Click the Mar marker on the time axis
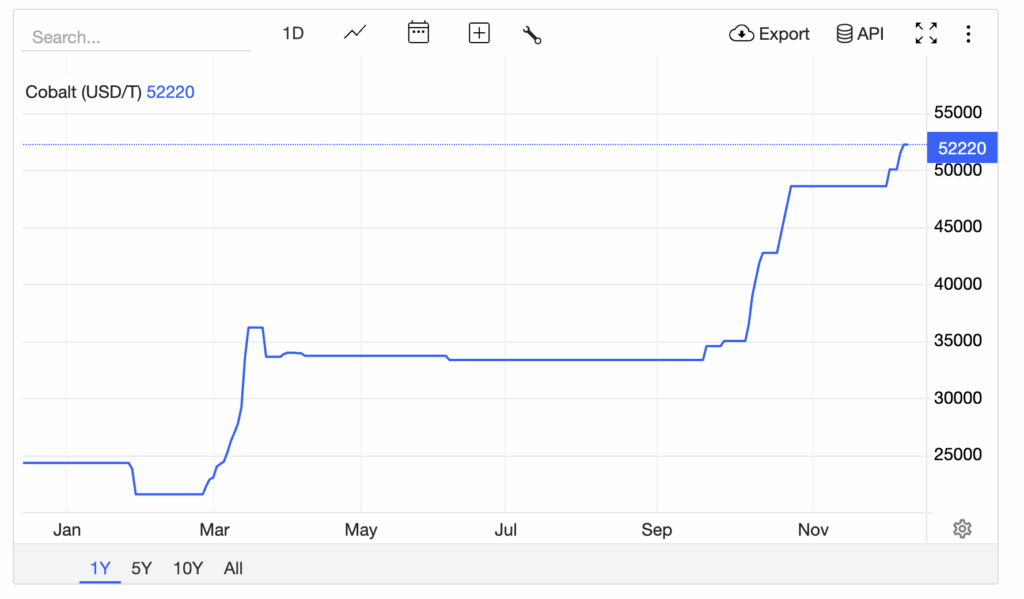The image size is (1024, 599). coord(214,529)
